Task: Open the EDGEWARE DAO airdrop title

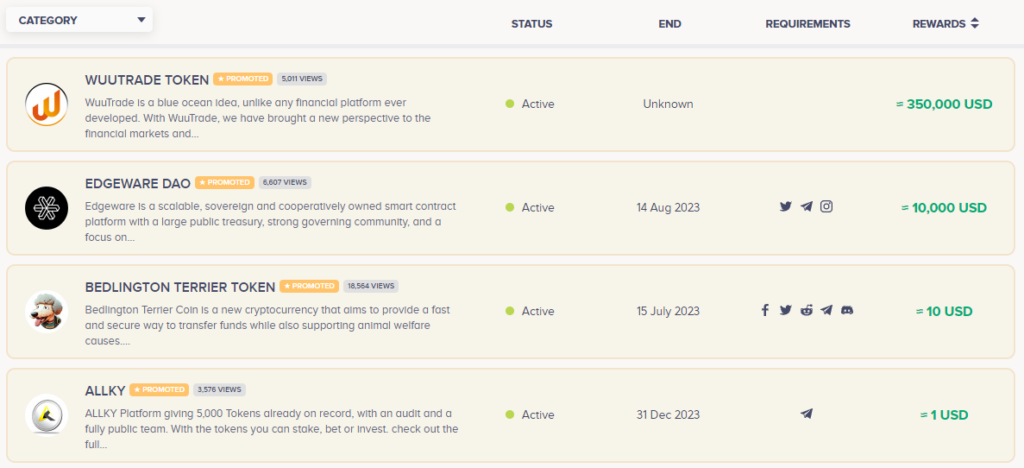Action: (138, 183)
